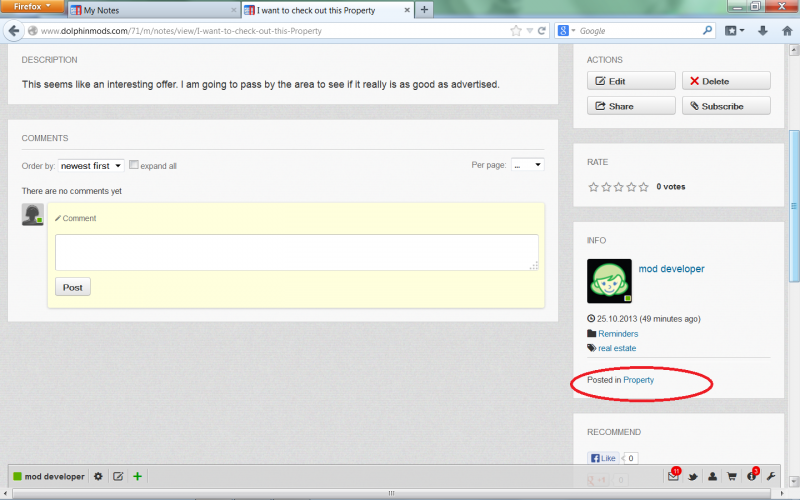Open the bookmarks menu button
800x500 pixels.
coord(734,31)
